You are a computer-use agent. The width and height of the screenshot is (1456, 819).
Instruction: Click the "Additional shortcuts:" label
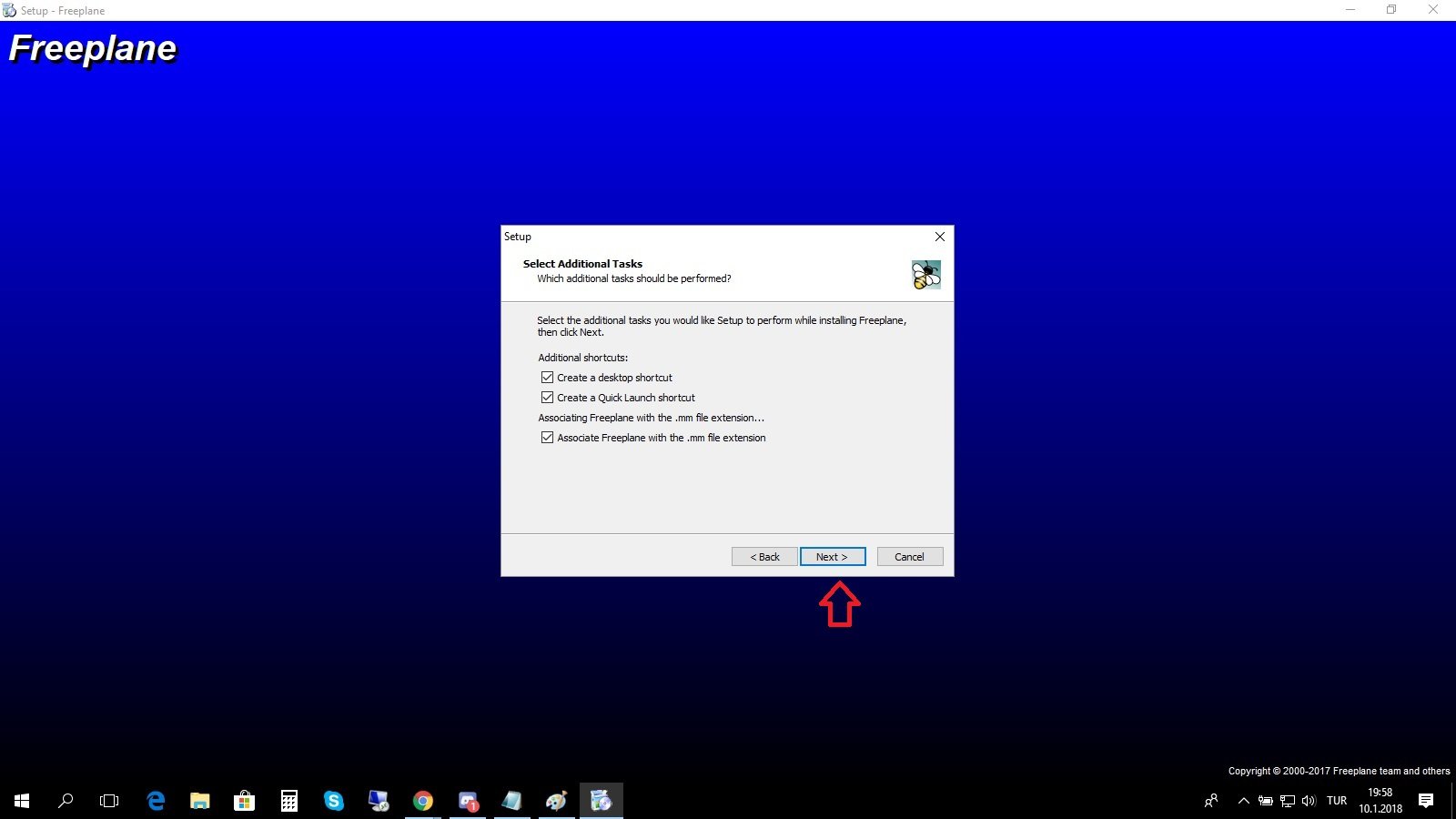583,358
